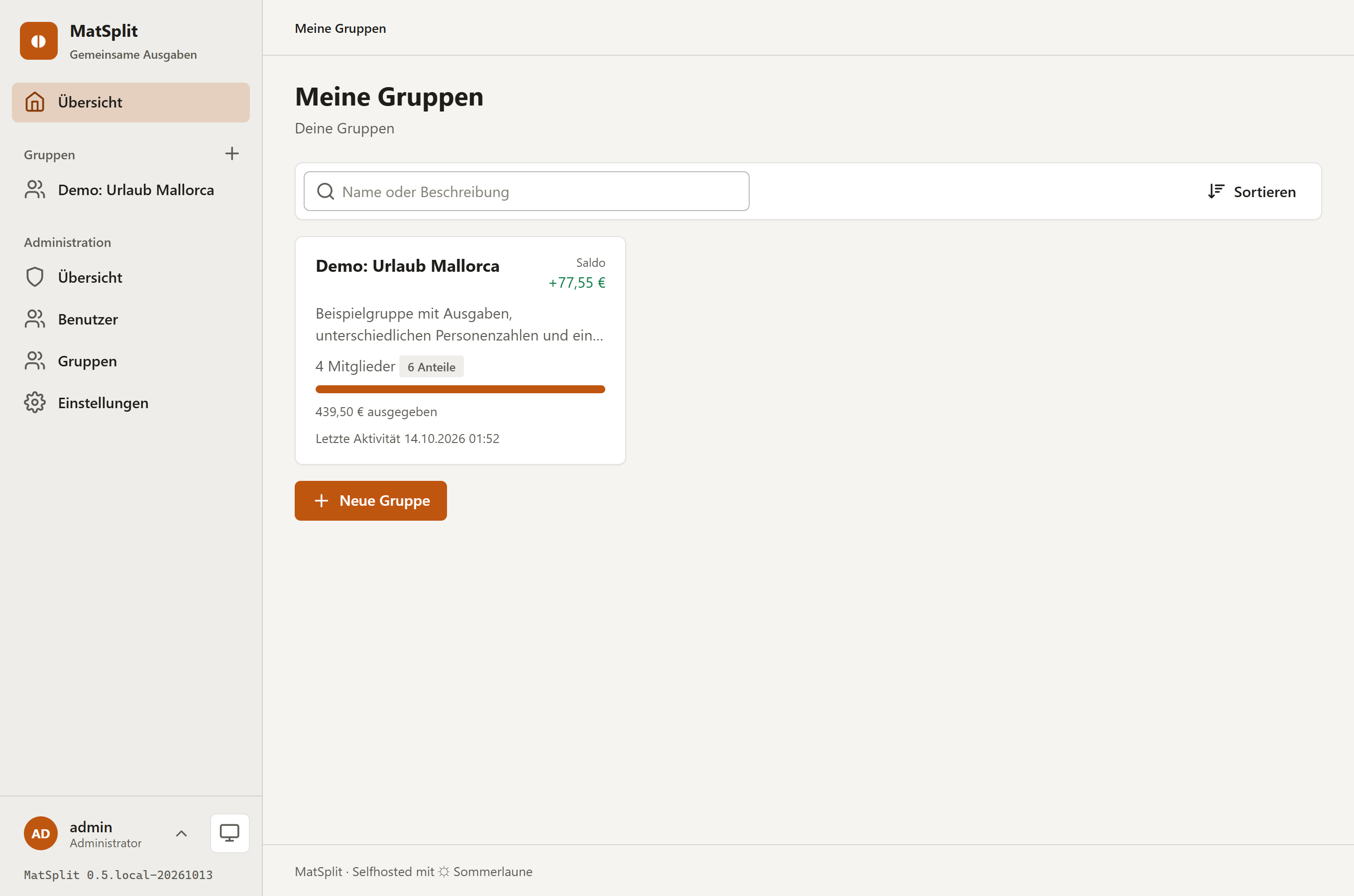Open Gruppen under Administration

pyautogui.click(x=131, y=361)
